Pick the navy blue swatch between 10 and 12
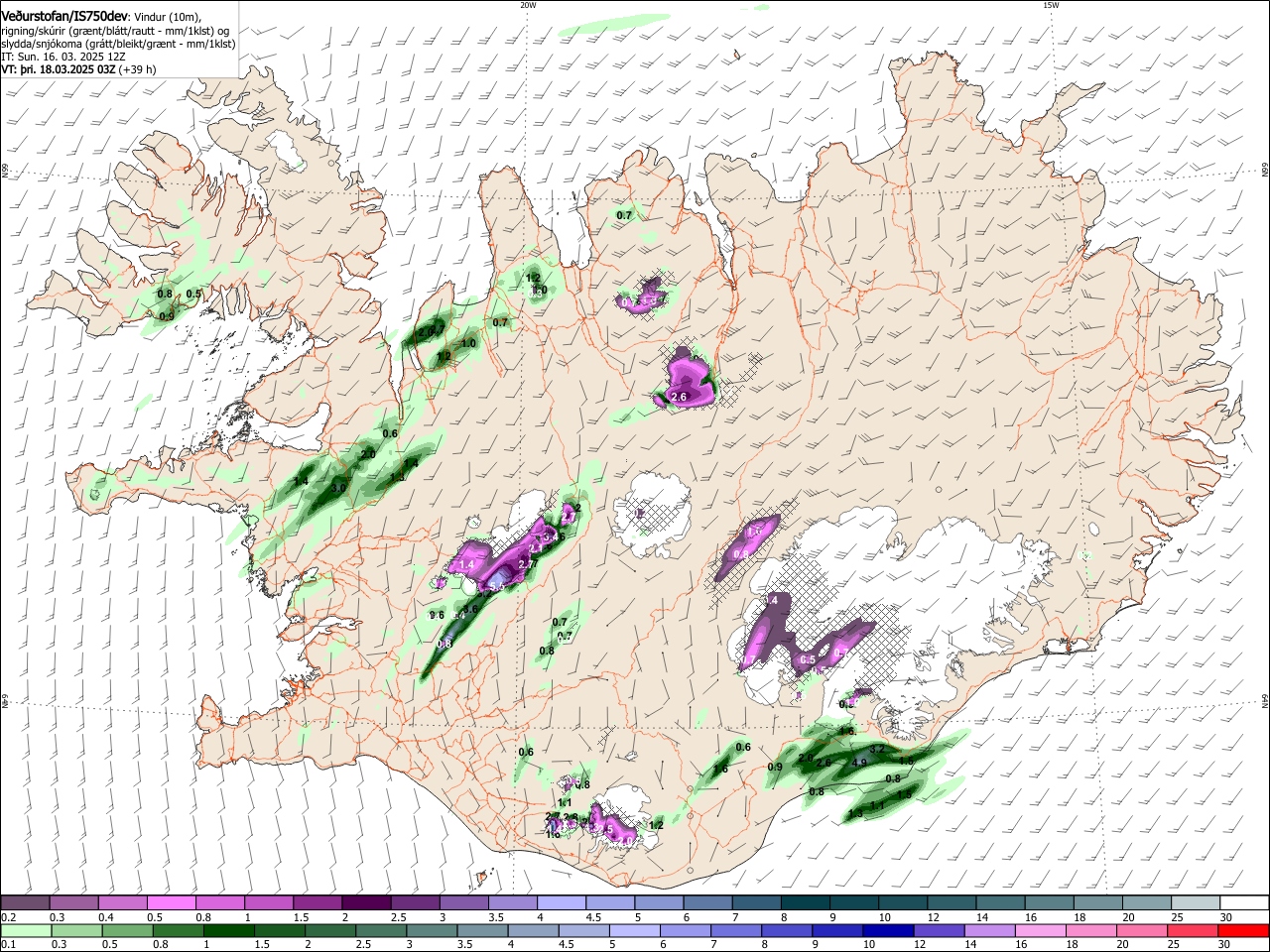1270x952 pixels. pyautogui.click(x=887, y=931)
